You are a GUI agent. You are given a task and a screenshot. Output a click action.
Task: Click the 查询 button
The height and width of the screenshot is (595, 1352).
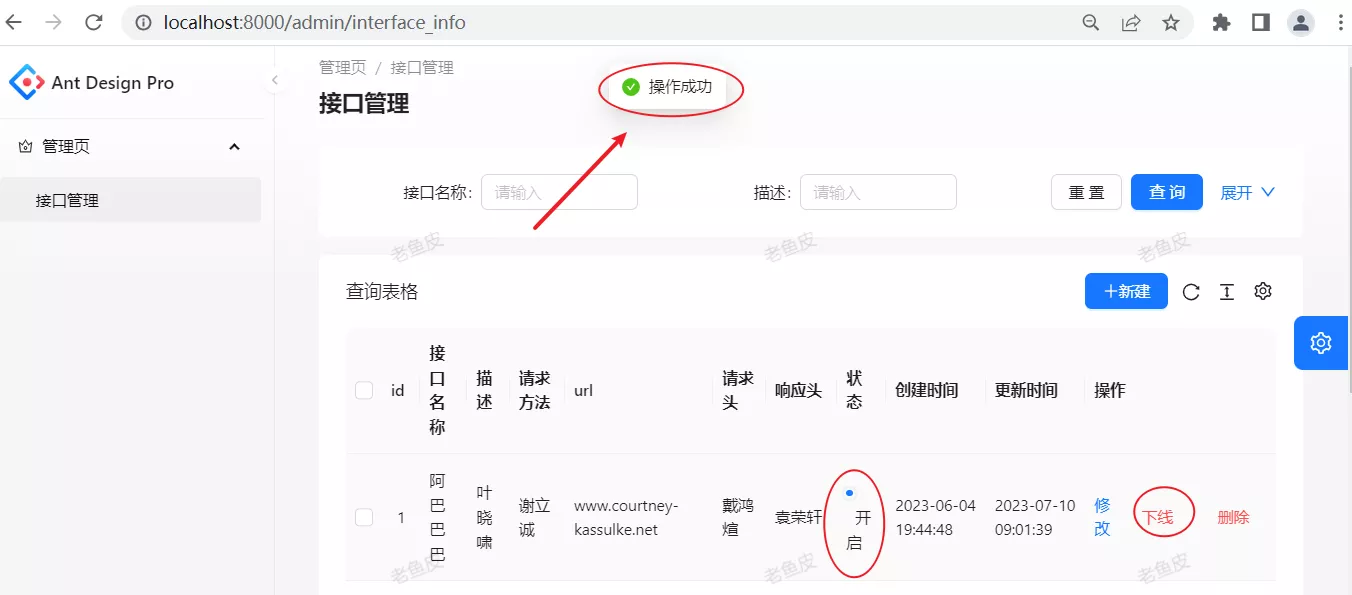(x=1167, y=192)
